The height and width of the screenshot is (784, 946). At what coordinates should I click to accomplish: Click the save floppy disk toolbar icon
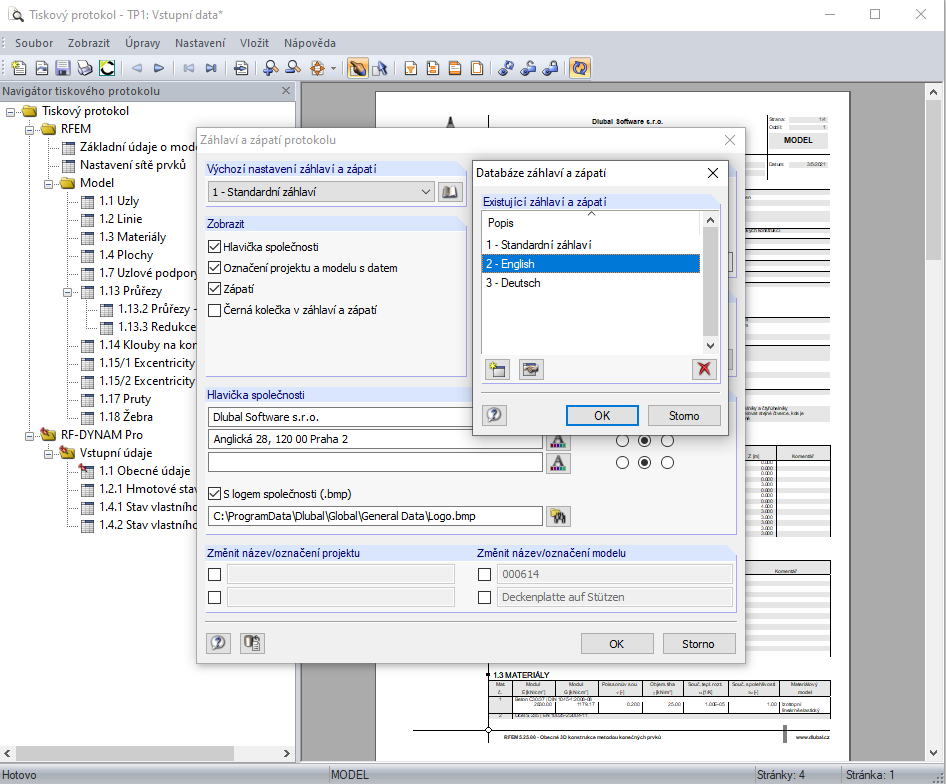63,68
